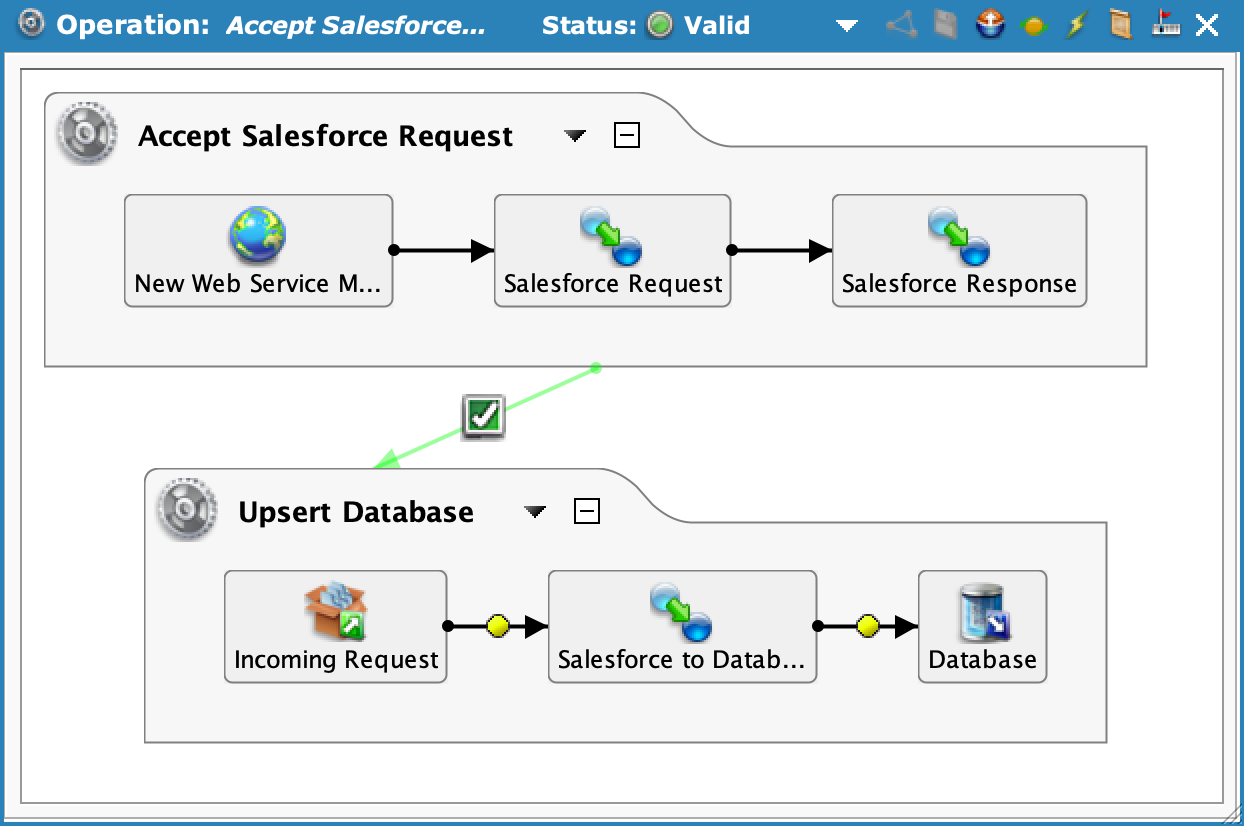The image size is (1244, 826).
Task: Click the test flag icon in the toolbar
Action: [x=1164, y=24]
